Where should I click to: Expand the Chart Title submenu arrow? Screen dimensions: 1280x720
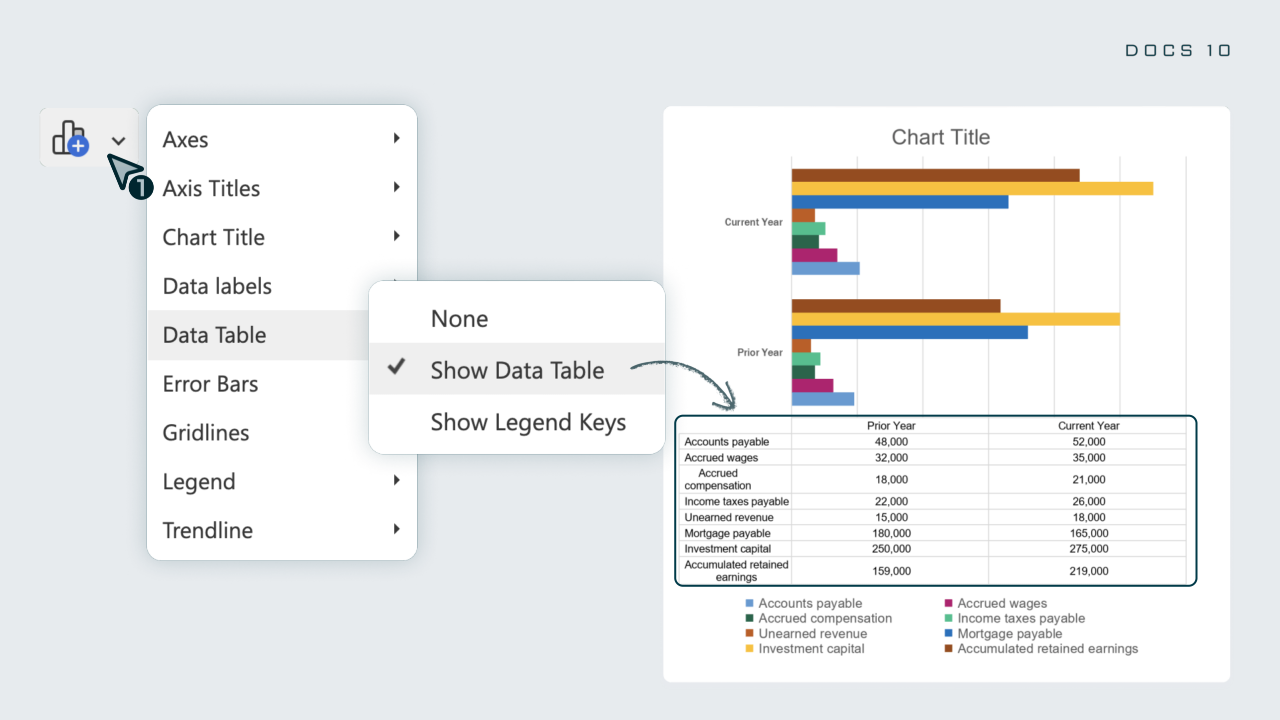point(397,236)
